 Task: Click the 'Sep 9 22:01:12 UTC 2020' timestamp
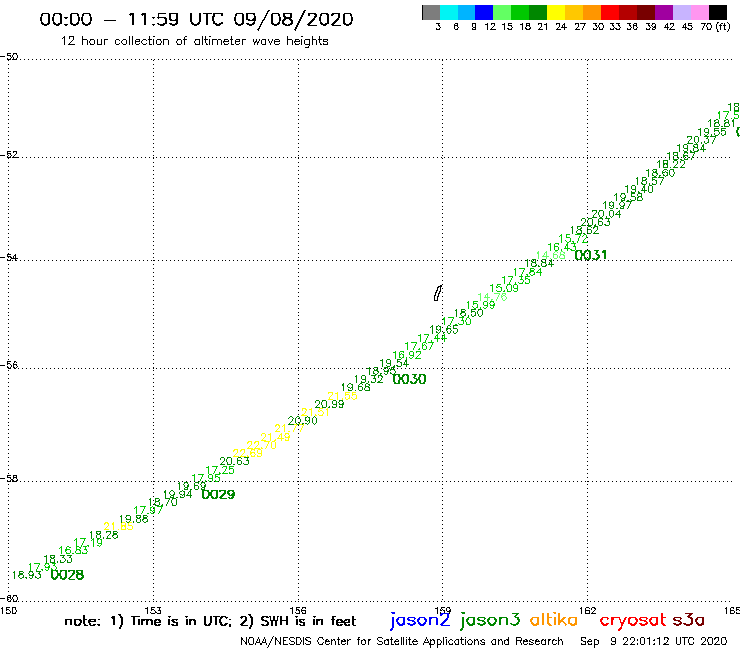coord(654,642)
